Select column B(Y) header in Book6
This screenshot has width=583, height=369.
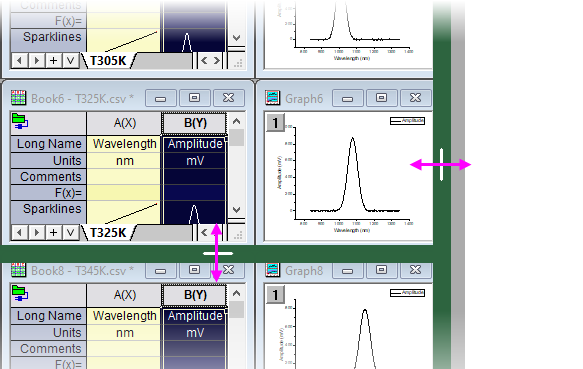tap(194, 123)
